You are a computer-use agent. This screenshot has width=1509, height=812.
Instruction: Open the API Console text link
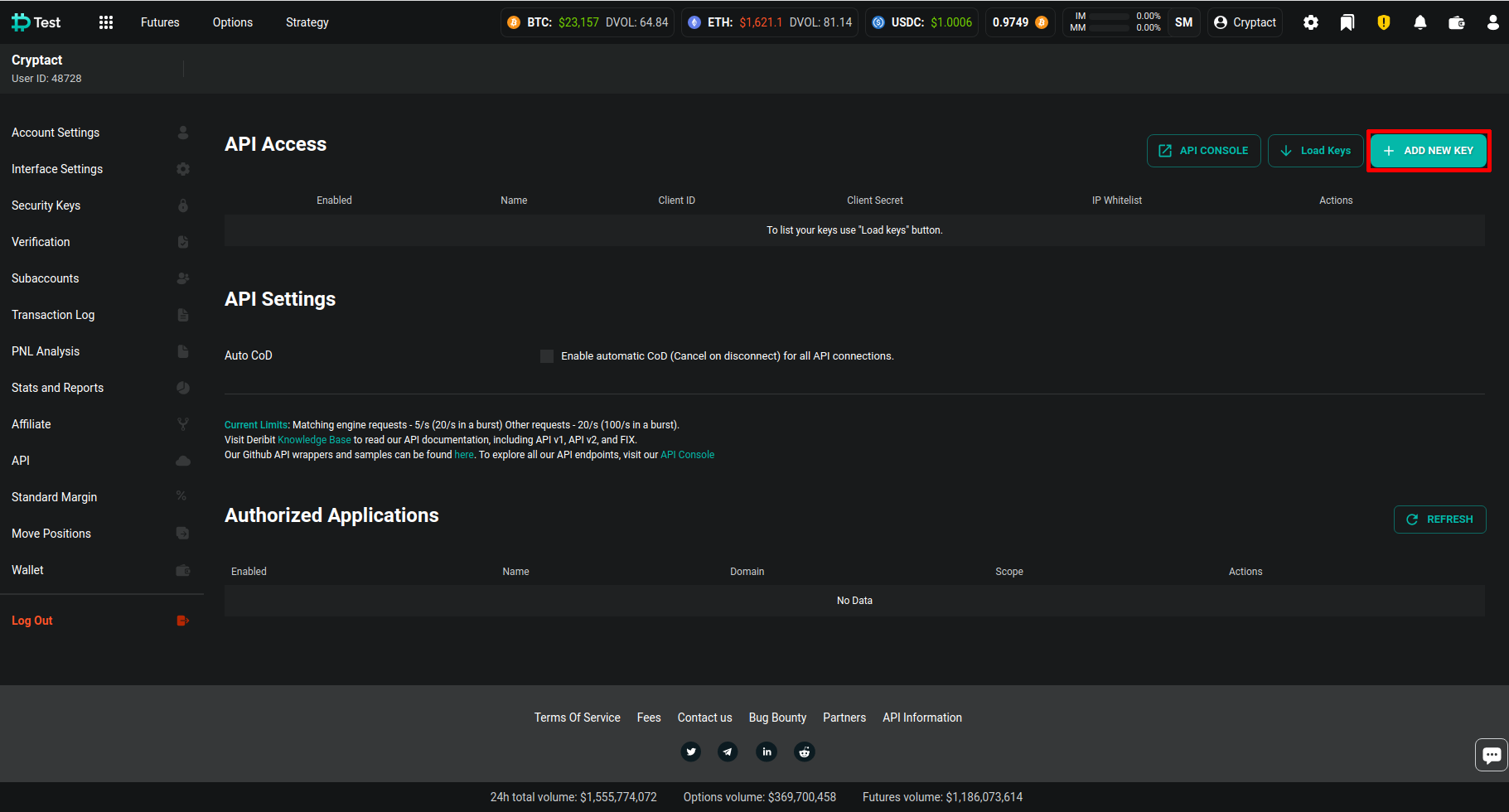click(x=687, y=455)
